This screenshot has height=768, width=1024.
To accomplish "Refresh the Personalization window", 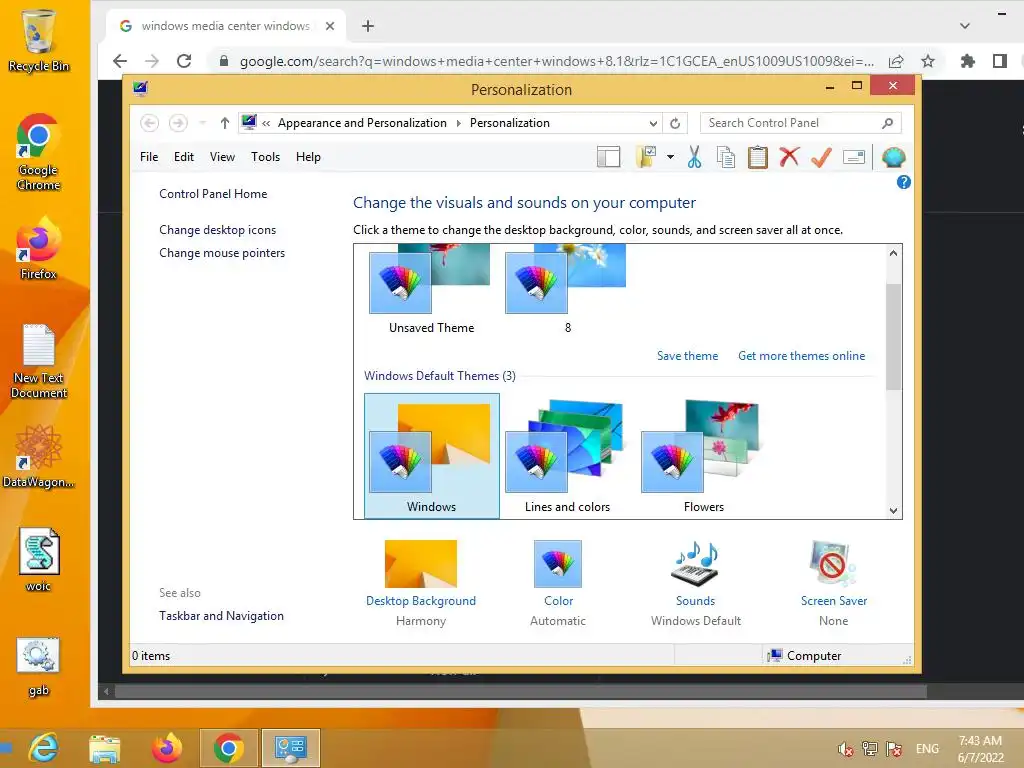I will (x=675, y=123).
